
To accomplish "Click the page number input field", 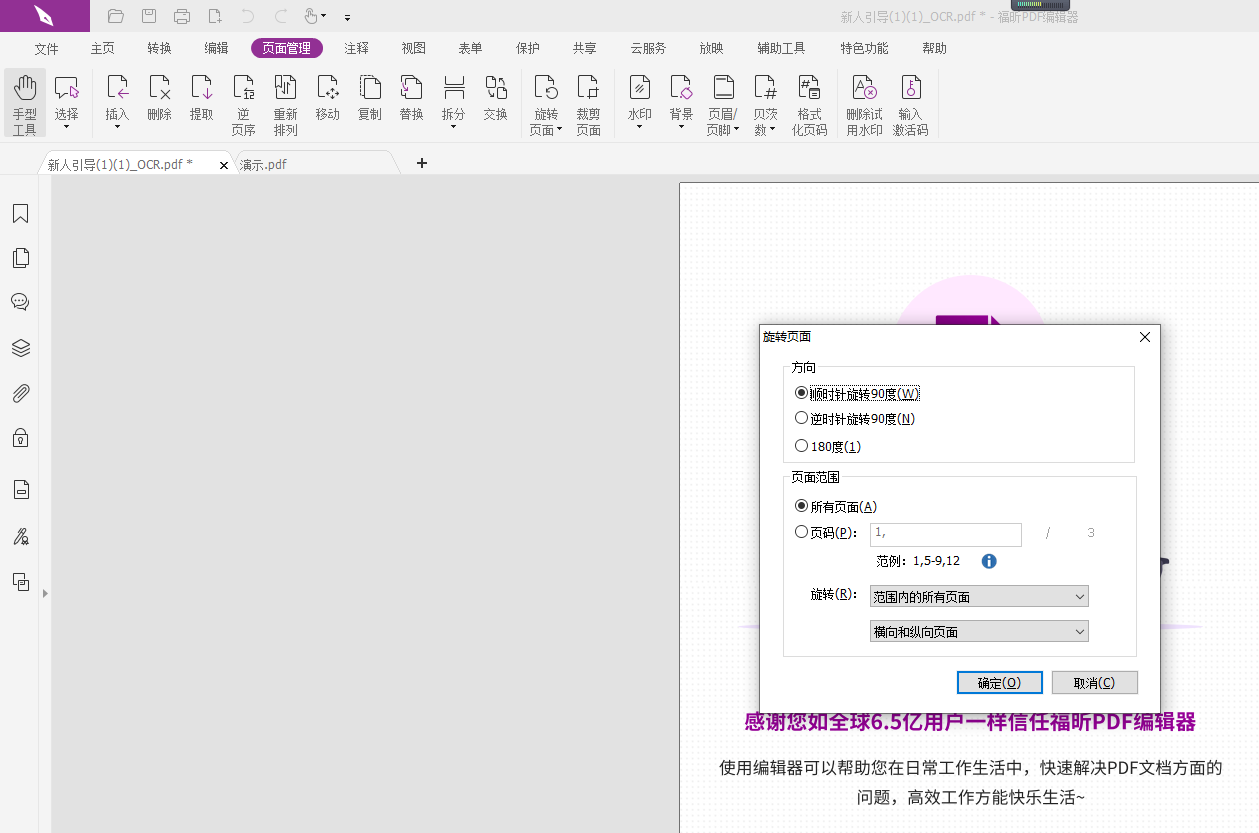I will coord(944,534).
